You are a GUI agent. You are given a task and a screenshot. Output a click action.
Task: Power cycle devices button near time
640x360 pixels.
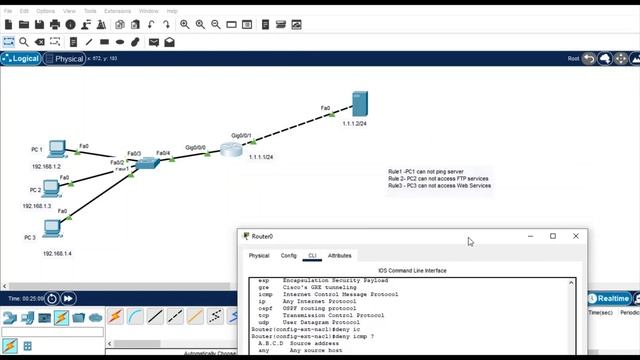pos(52,299)
